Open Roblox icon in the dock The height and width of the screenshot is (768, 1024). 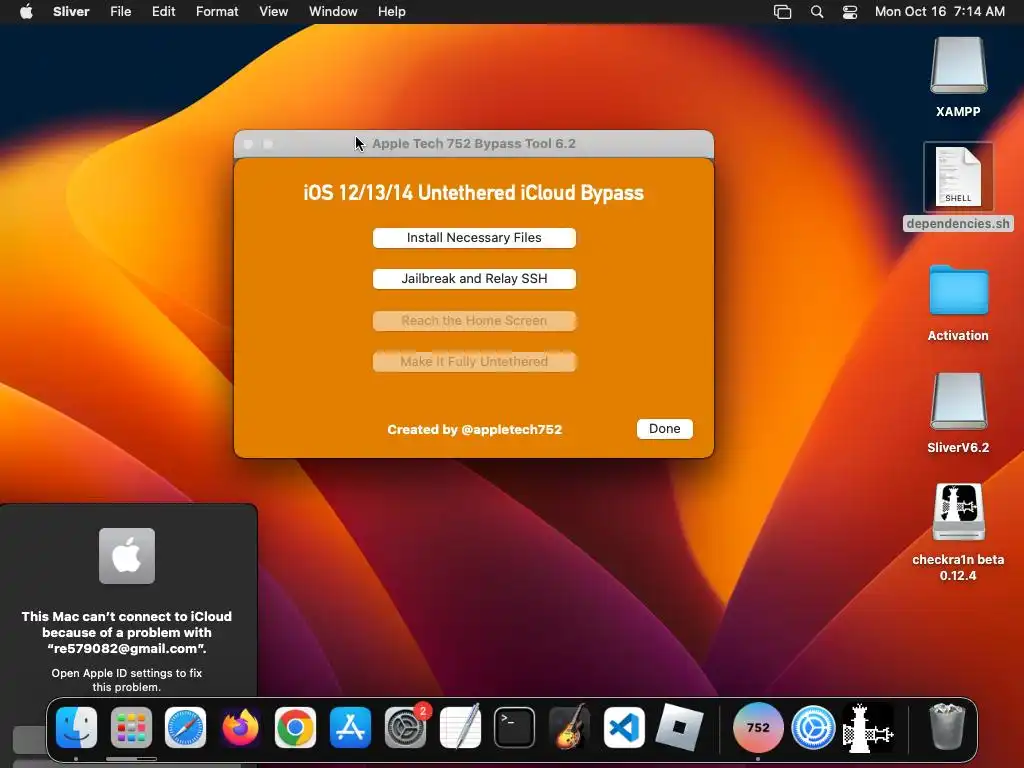pos(679,727)
